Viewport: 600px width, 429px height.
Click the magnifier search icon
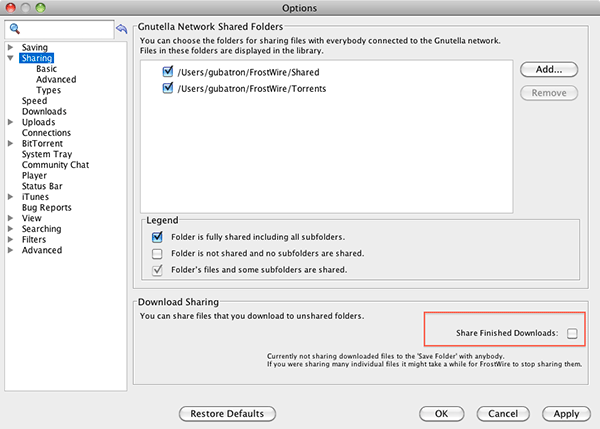click(x=15, y=29)
